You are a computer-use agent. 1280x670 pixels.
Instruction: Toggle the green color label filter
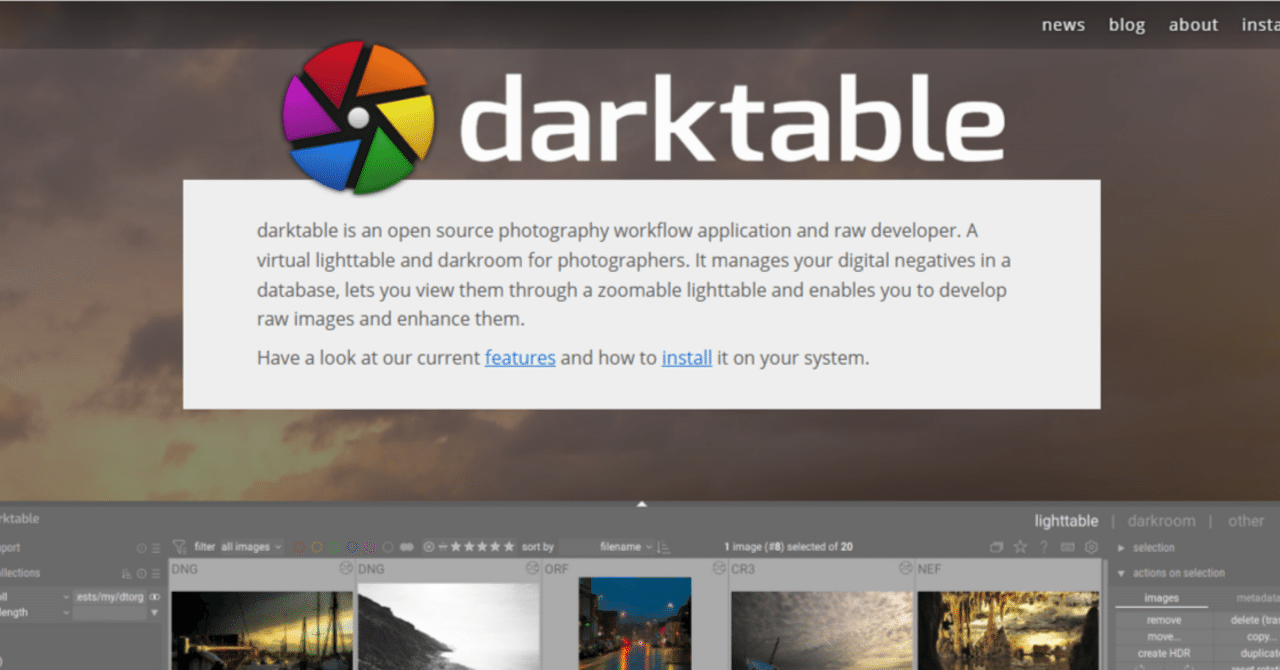coord(336,547)
